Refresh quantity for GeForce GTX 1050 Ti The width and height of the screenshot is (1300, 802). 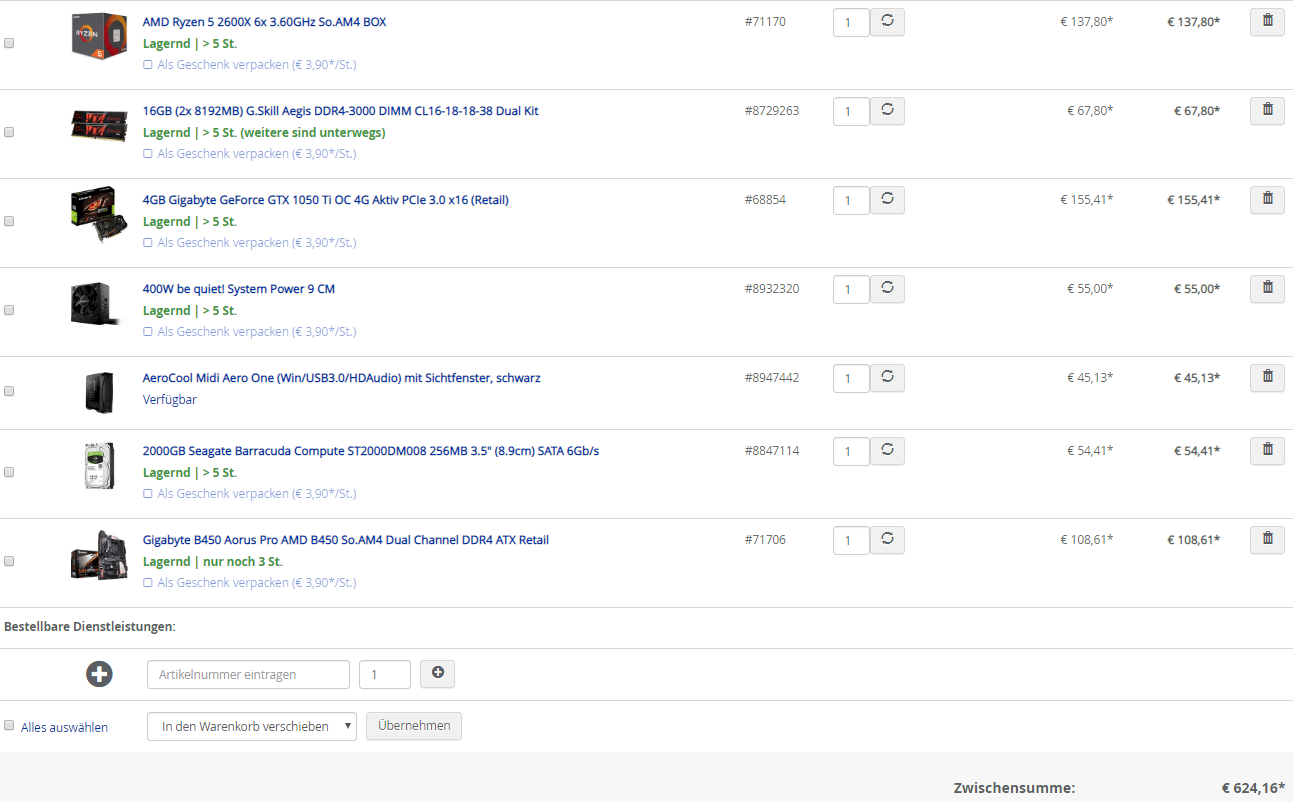pyautogui.click(x=887, y=200)
